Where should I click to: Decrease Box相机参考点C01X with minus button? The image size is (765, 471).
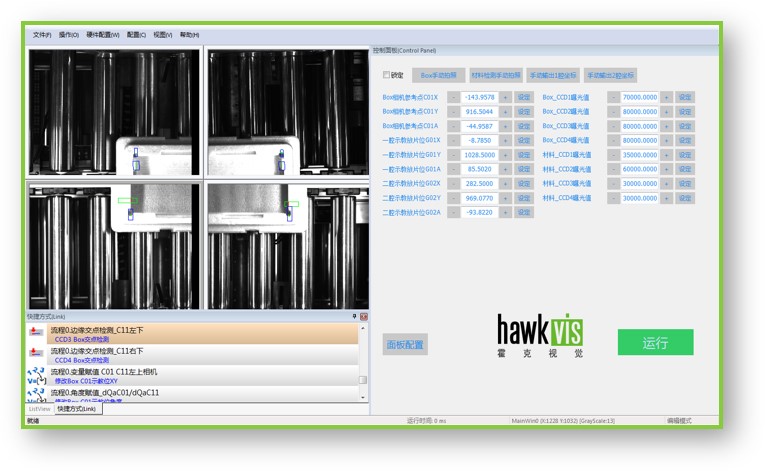[x=453, y=97]
